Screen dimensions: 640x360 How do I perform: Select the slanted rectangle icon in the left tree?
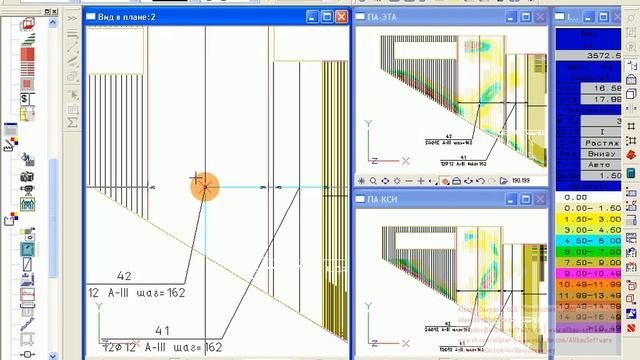(27, 264)
